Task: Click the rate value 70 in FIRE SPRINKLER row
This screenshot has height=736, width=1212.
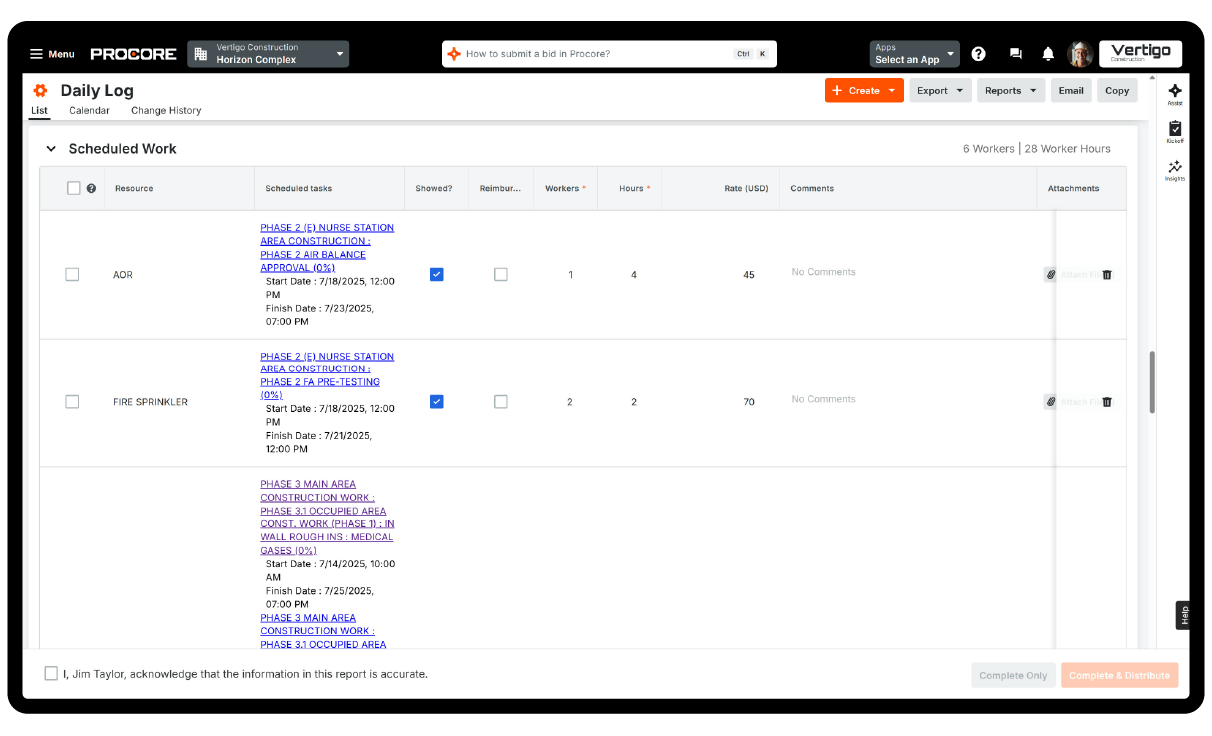Action: point(749,402)
